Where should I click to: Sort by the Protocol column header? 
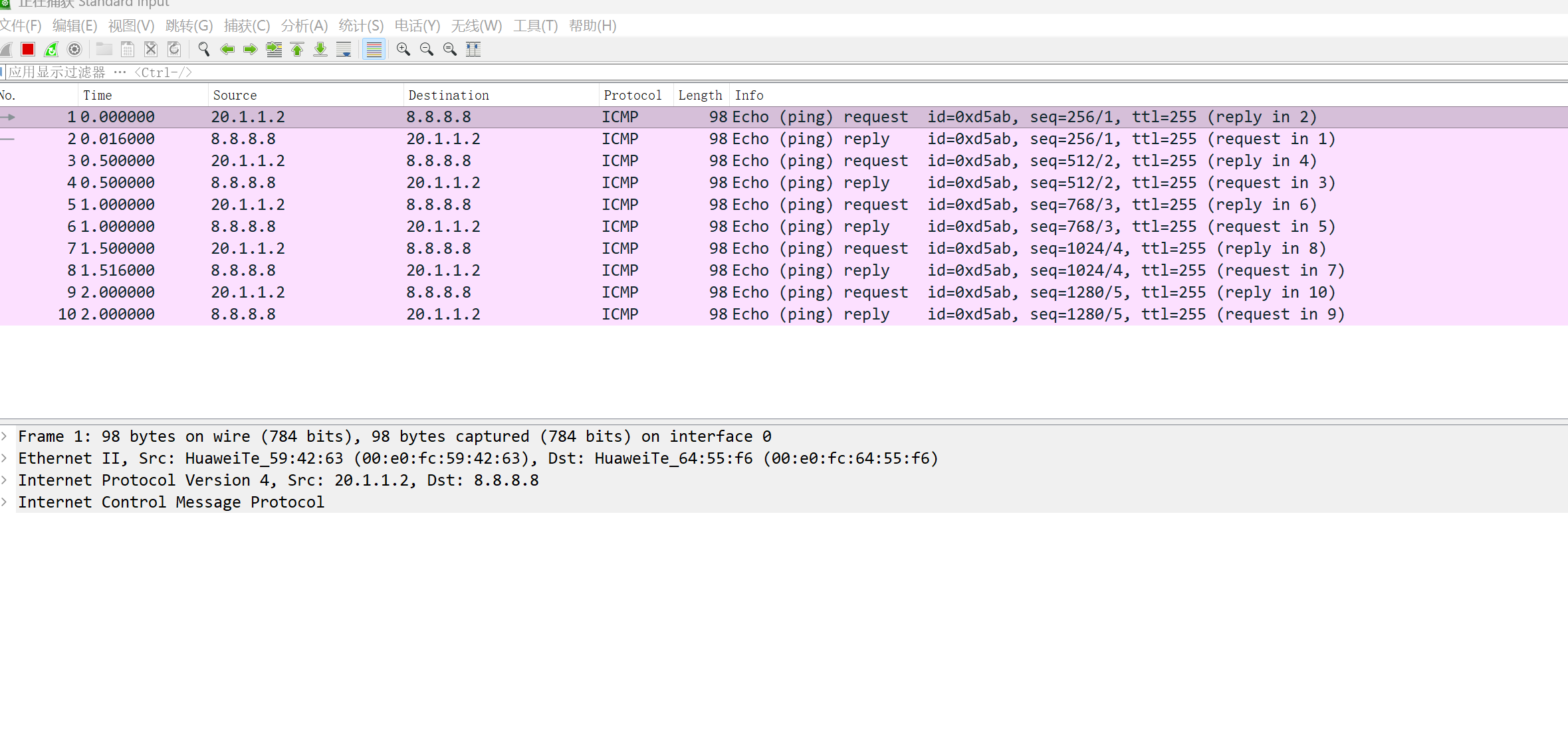[632, 95]
